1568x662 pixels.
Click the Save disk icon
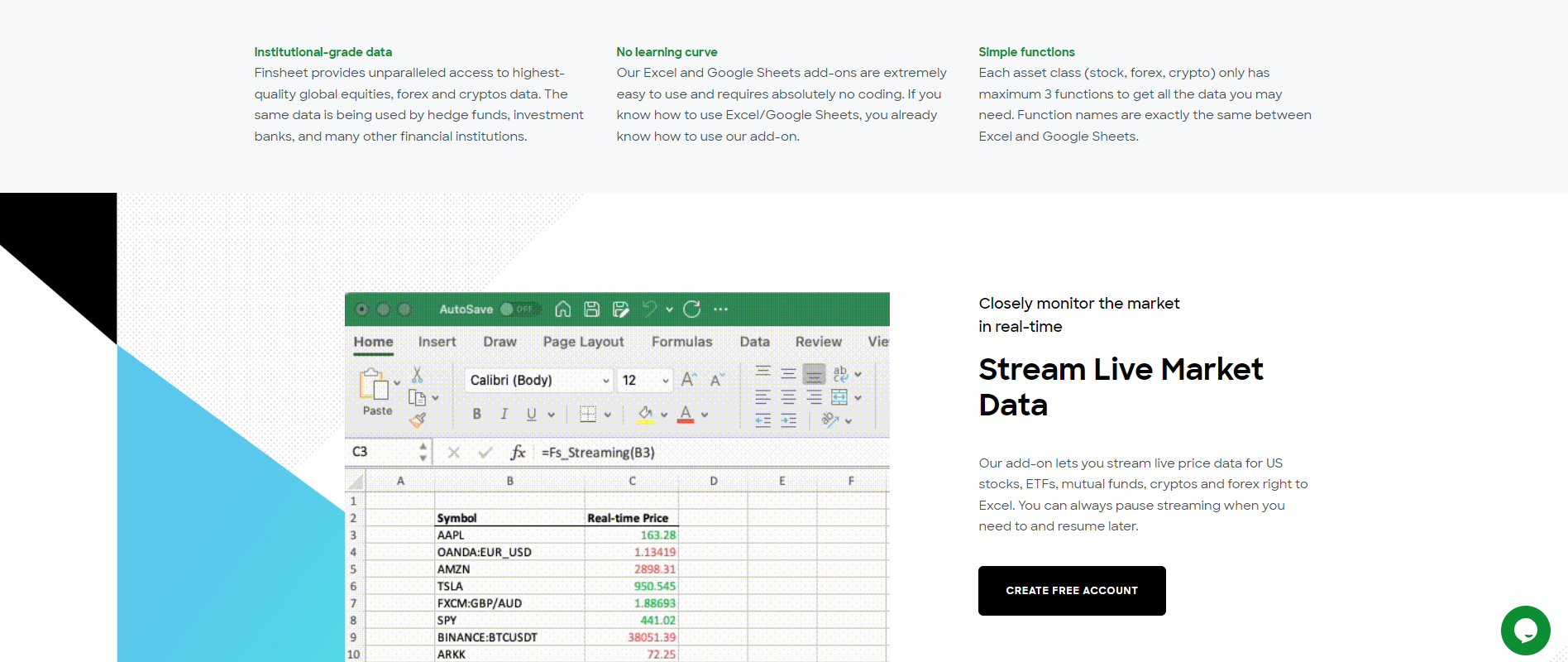(591, 309)
